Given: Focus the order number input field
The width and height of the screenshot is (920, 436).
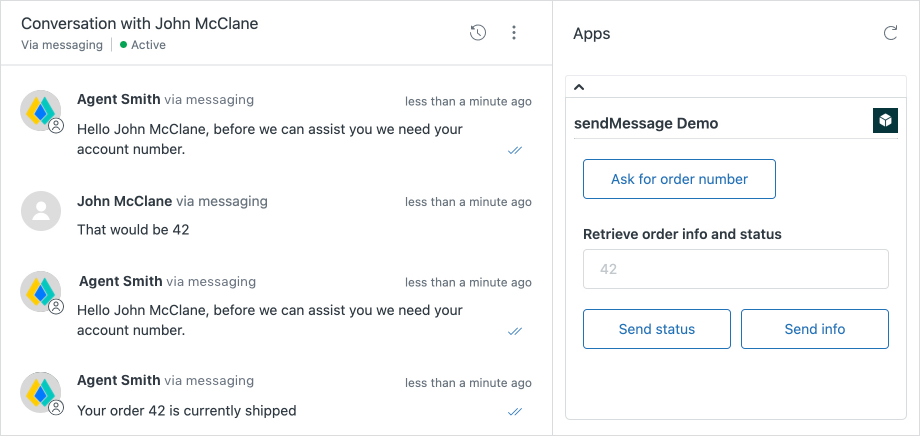Looking at the screenshot, I should [x=736, y=269].
